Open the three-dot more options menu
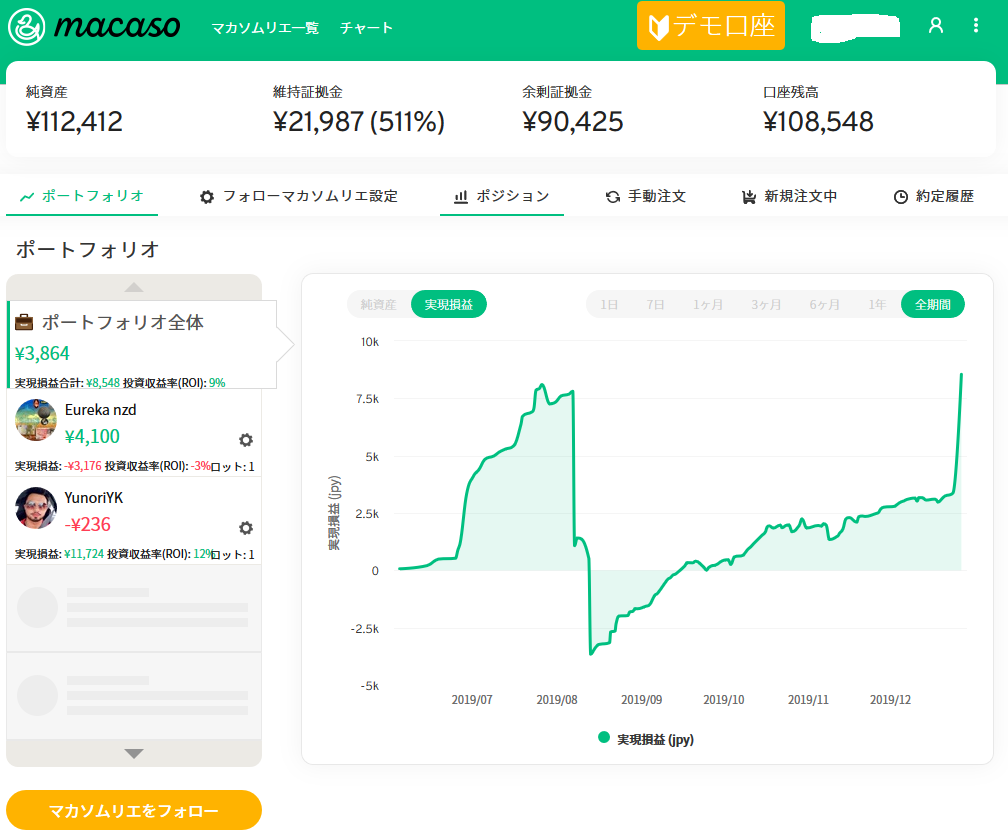The width and height of the screenshot is (1008, 837). [976, 26]
